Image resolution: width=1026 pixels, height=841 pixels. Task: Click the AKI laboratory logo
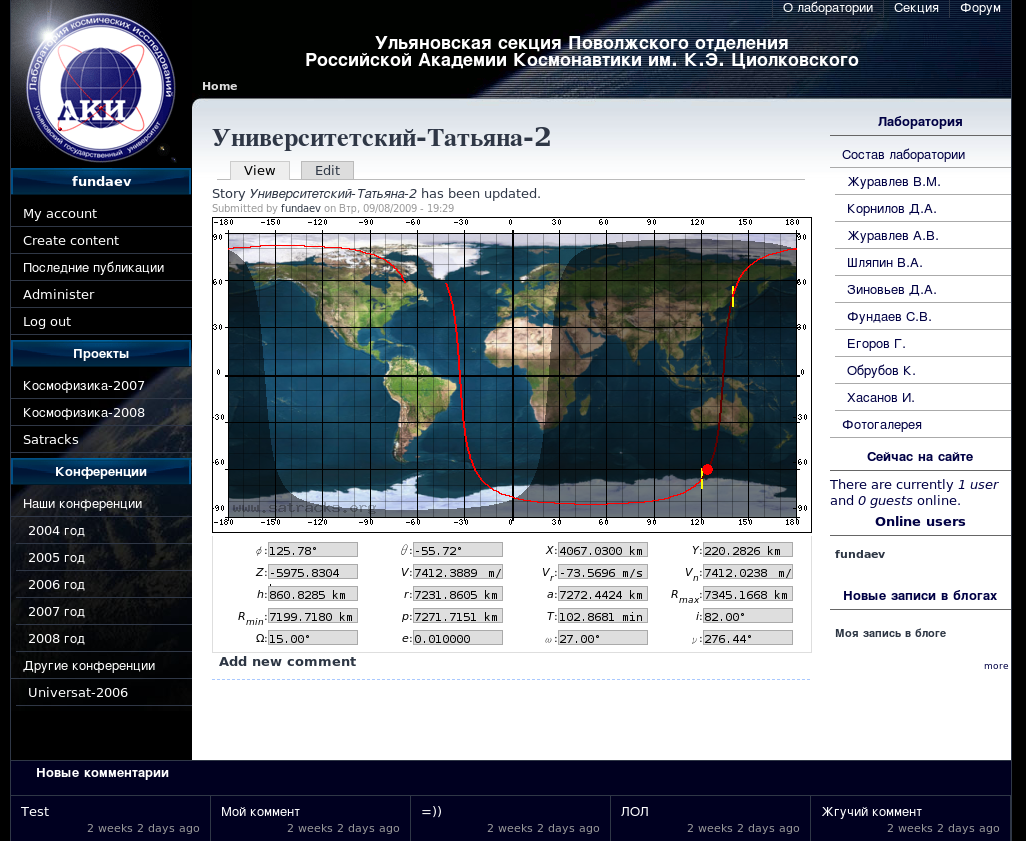tap(100, 88)
